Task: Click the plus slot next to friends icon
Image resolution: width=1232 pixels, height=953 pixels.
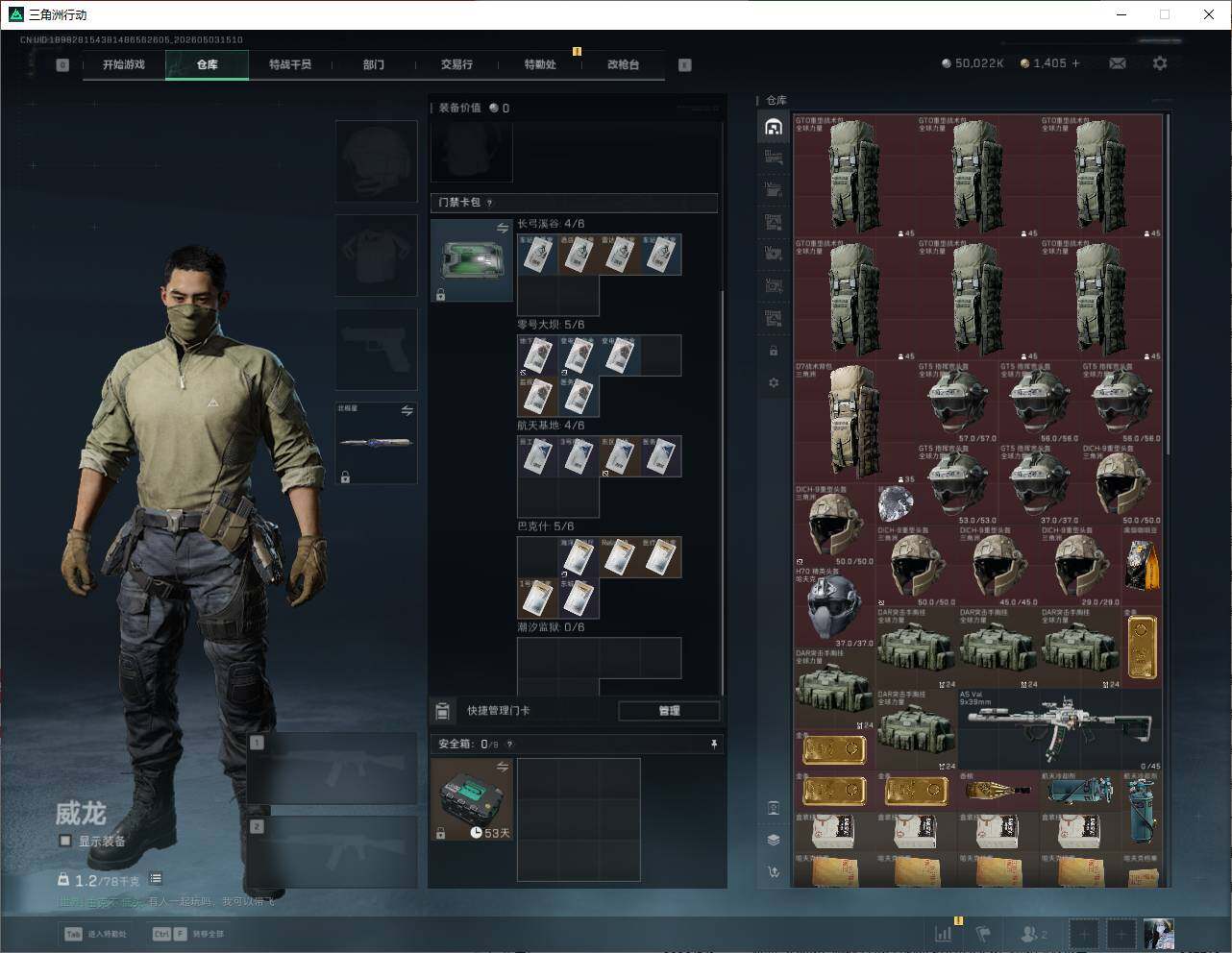Action: [x=1084, y=933]
